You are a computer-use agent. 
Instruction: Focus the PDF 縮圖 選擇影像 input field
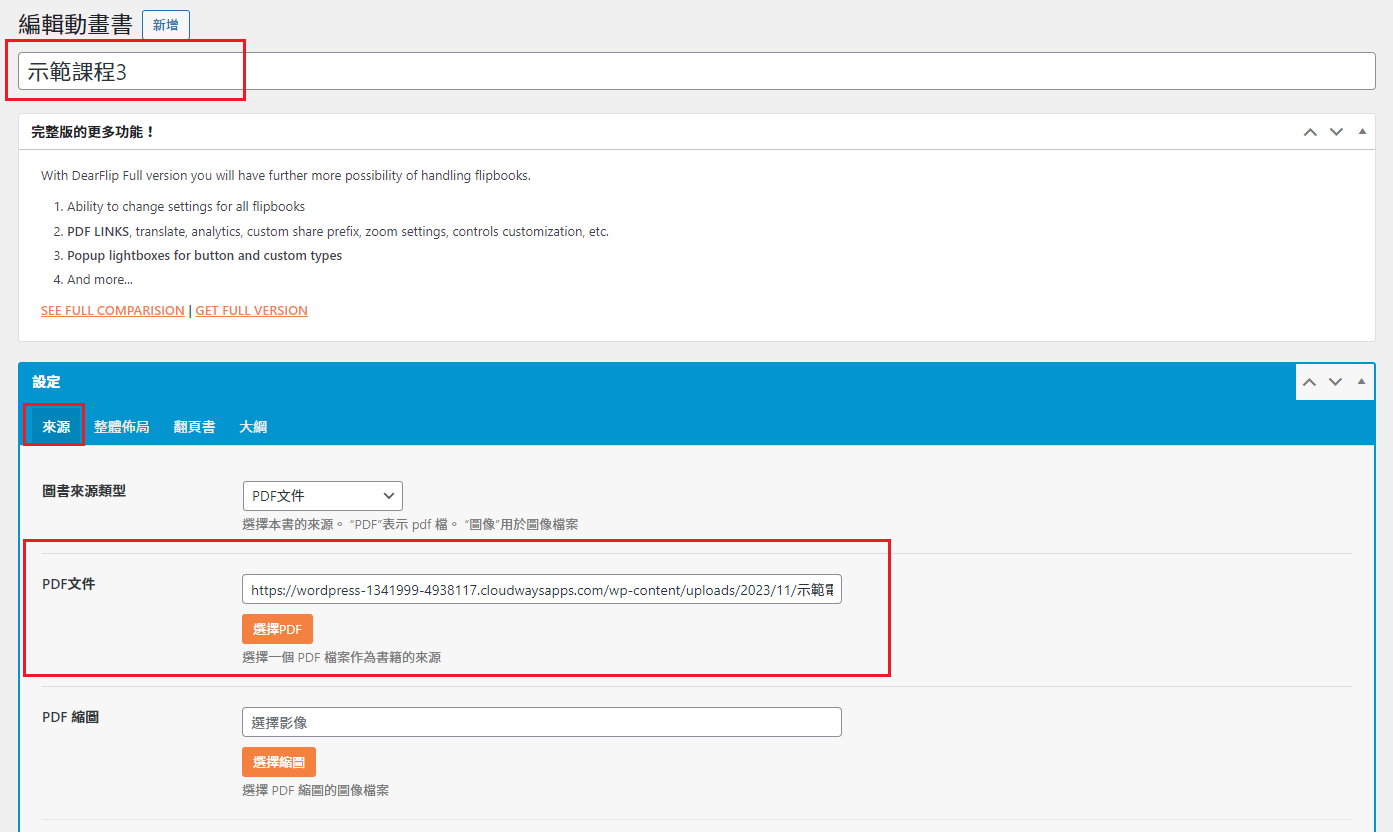[541, 722]
